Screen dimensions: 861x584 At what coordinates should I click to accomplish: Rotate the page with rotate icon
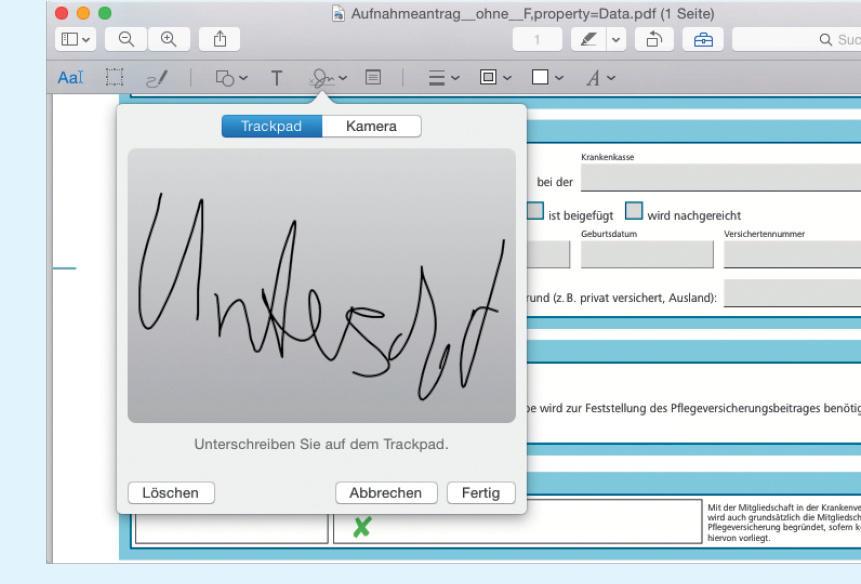[654, 40]
